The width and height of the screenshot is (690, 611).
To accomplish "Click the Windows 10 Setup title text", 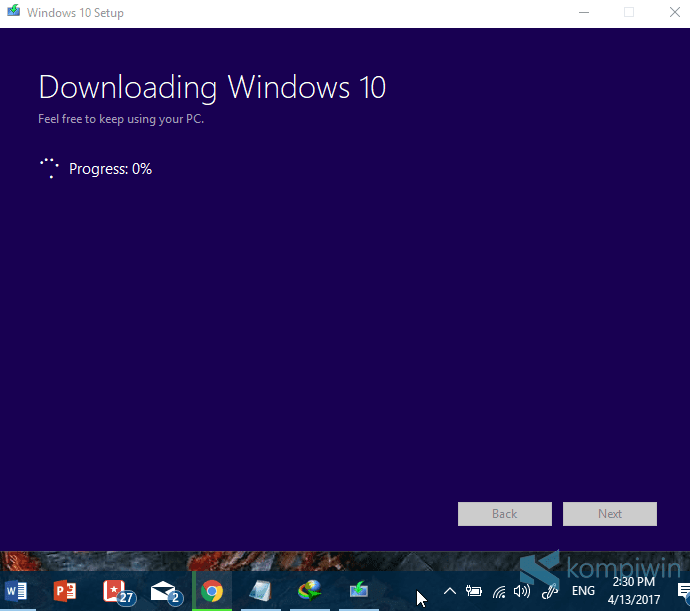I will [75, 13].
